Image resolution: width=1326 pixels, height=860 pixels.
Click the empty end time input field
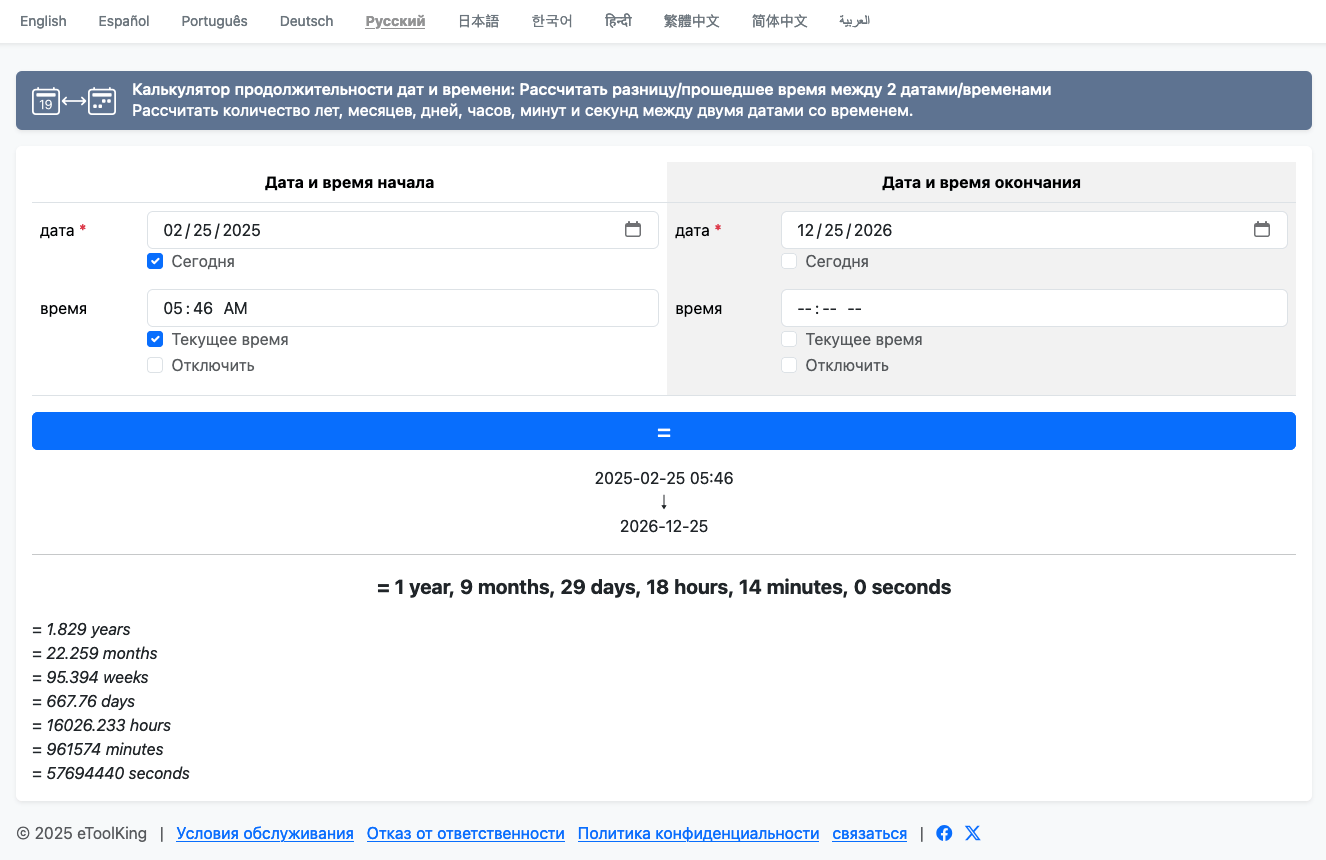point(1033,308)
